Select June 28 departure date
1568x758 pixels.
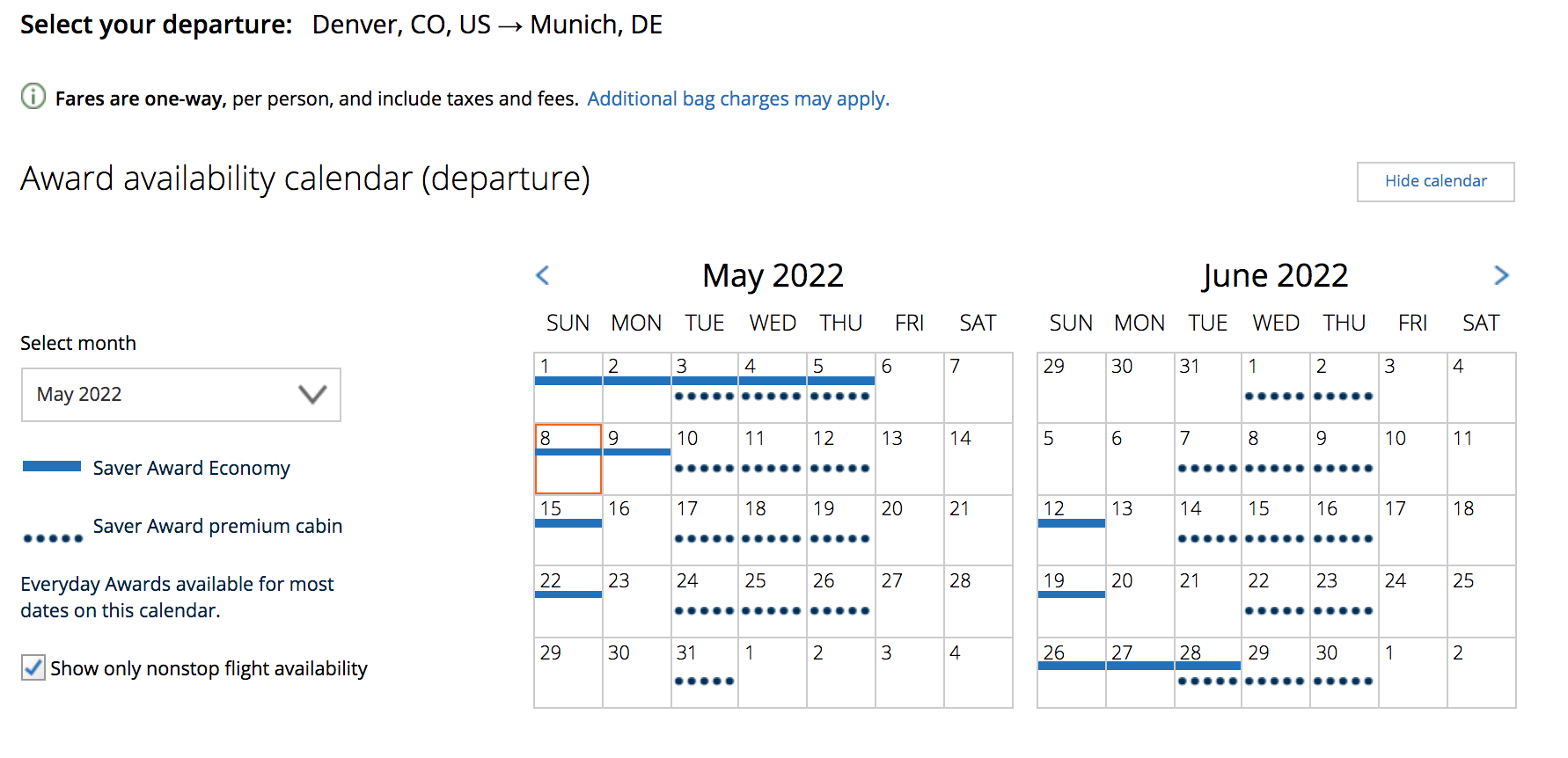(1207, 672)
